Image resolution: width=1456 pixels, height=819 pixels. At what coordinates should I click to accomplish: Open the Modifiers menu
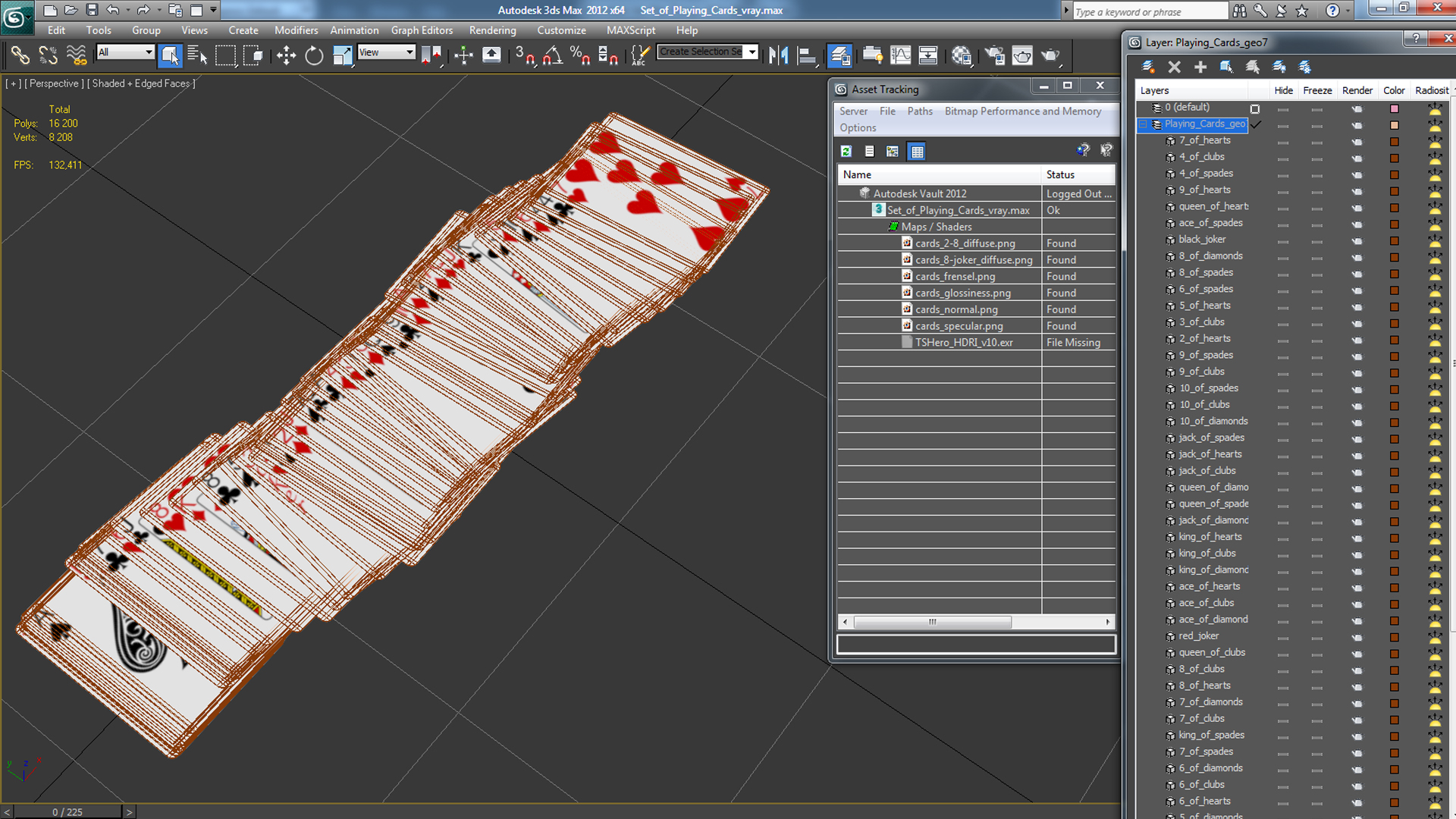pos(297,30)
